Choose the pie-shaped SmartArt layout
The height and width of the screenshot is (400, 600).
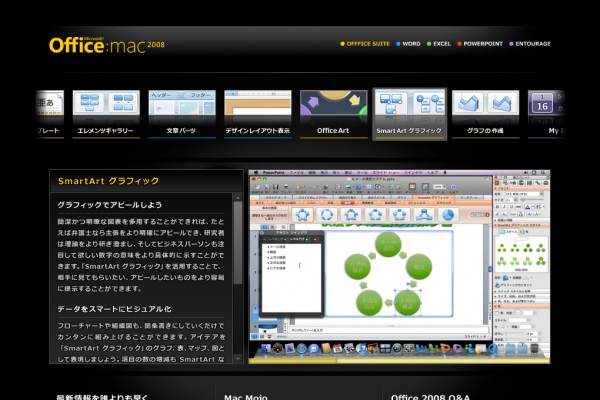click(448, 215)
